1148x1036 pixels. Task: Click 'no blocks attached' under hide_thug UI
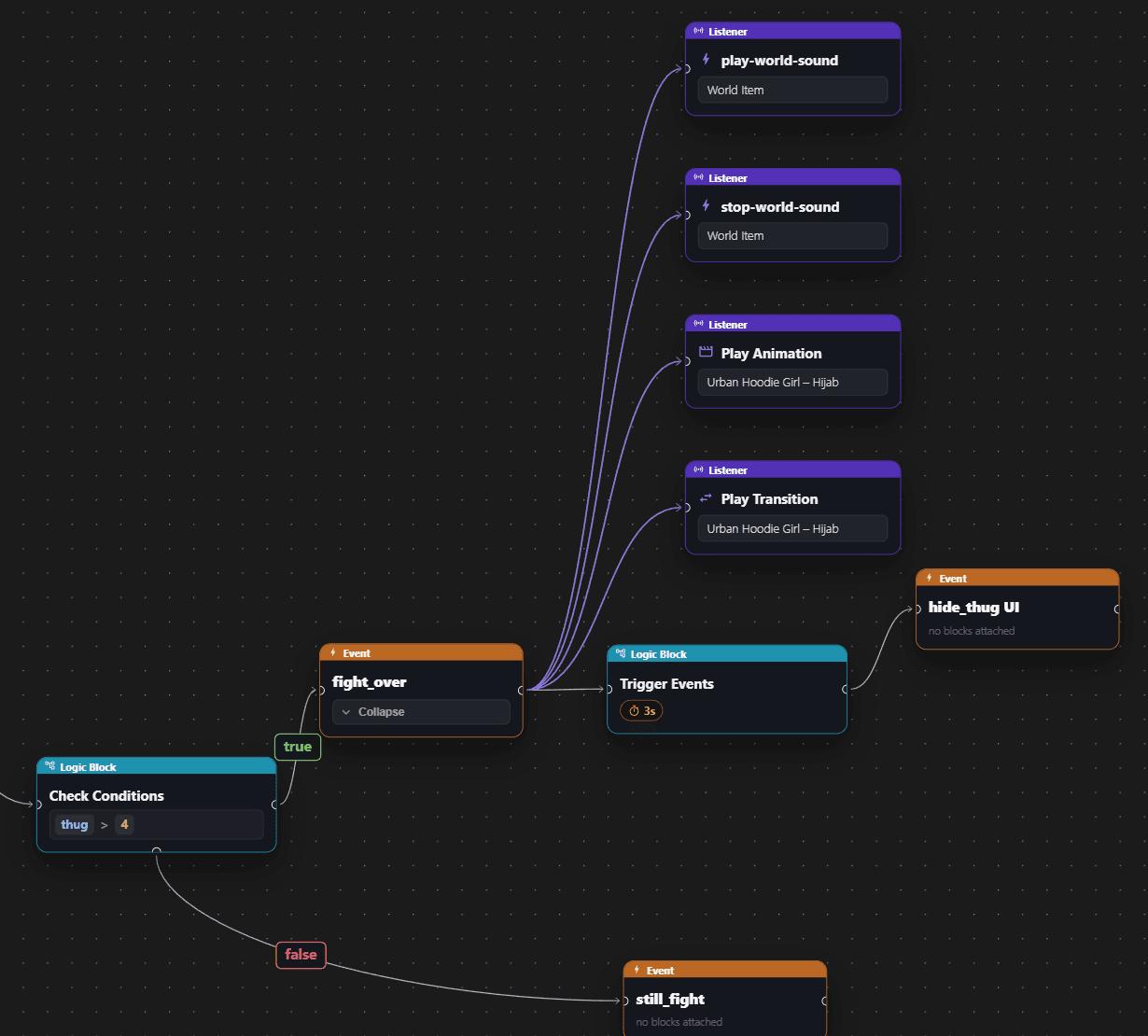tap(972, 631)
